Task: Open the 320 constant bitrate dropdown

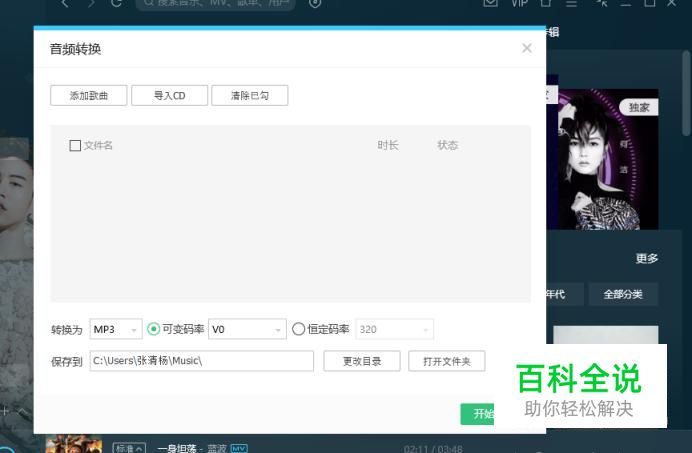Action: 395,329
